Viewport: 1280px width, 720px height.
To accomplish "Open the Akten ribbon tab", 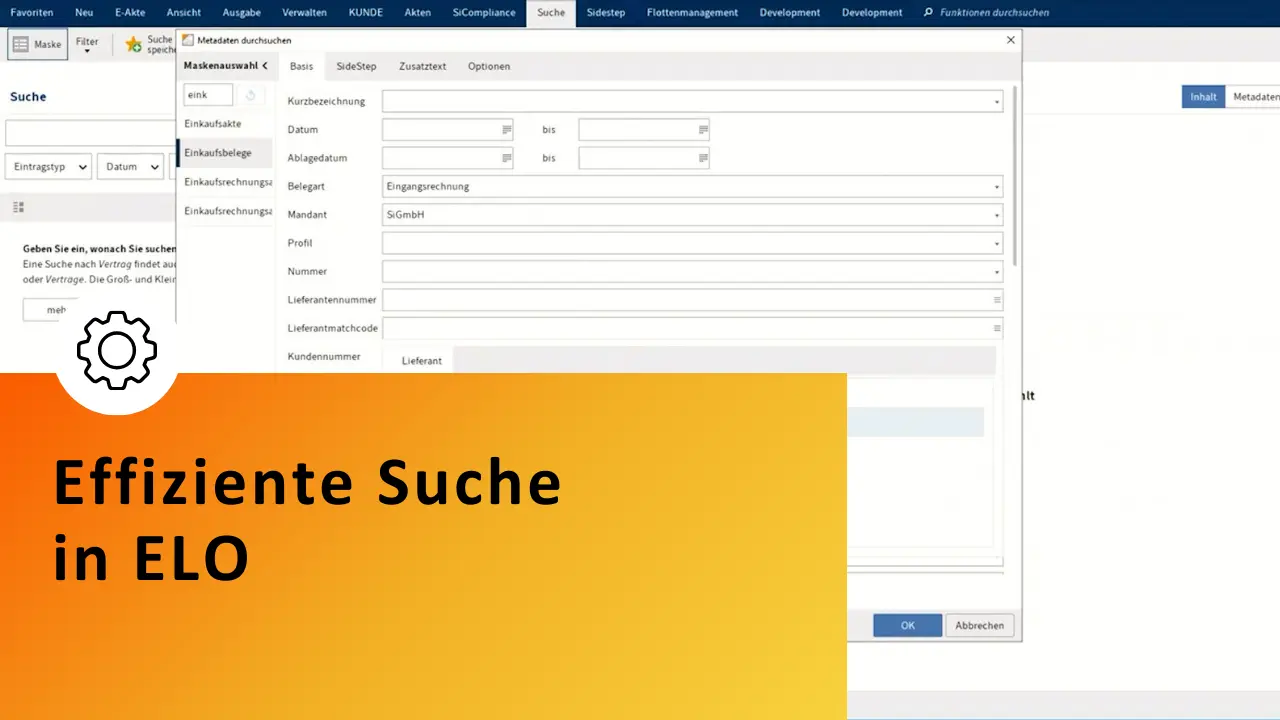I will [x=418, y=13].
